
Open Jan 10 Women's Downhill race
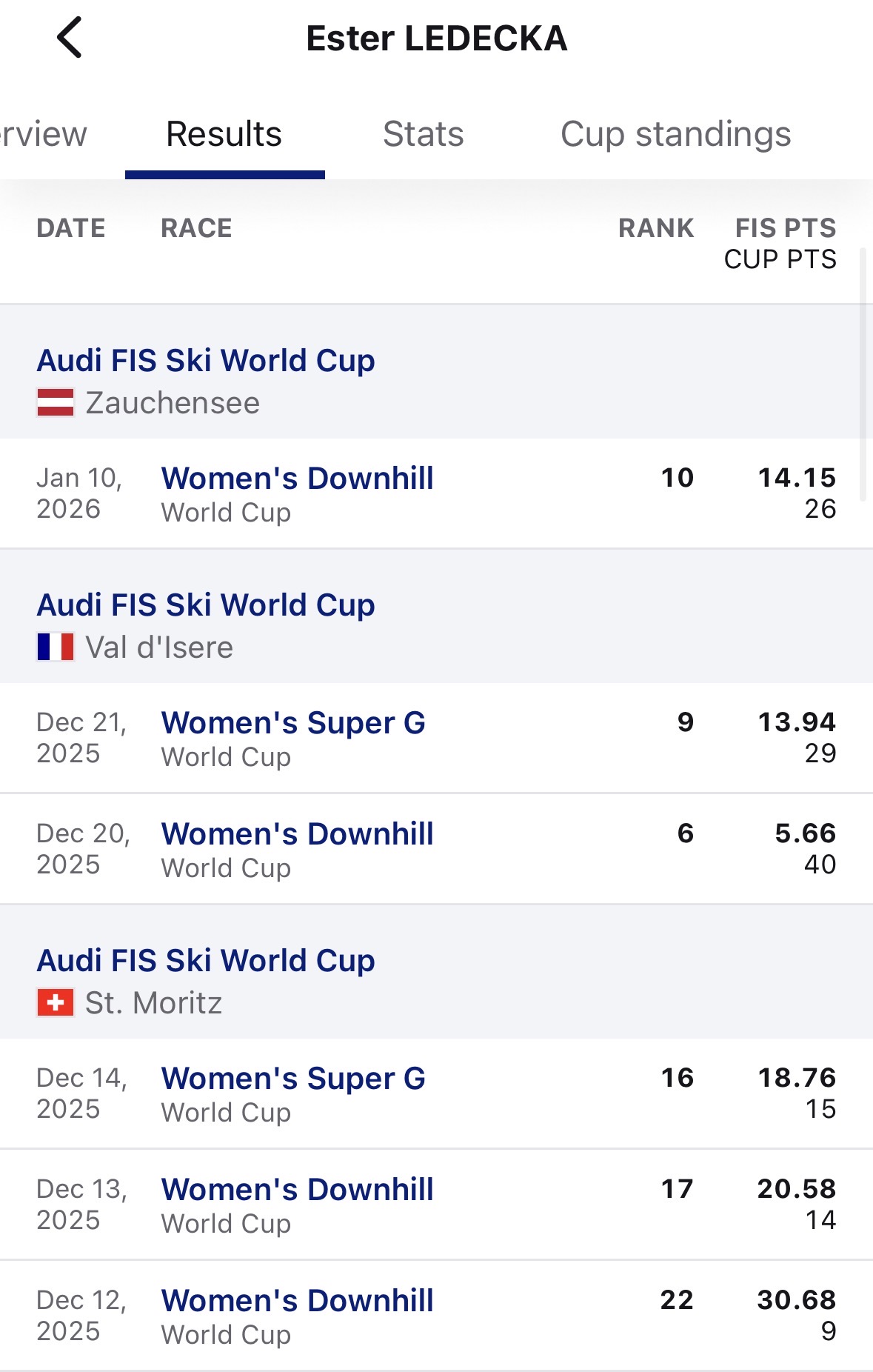(297, 479)
